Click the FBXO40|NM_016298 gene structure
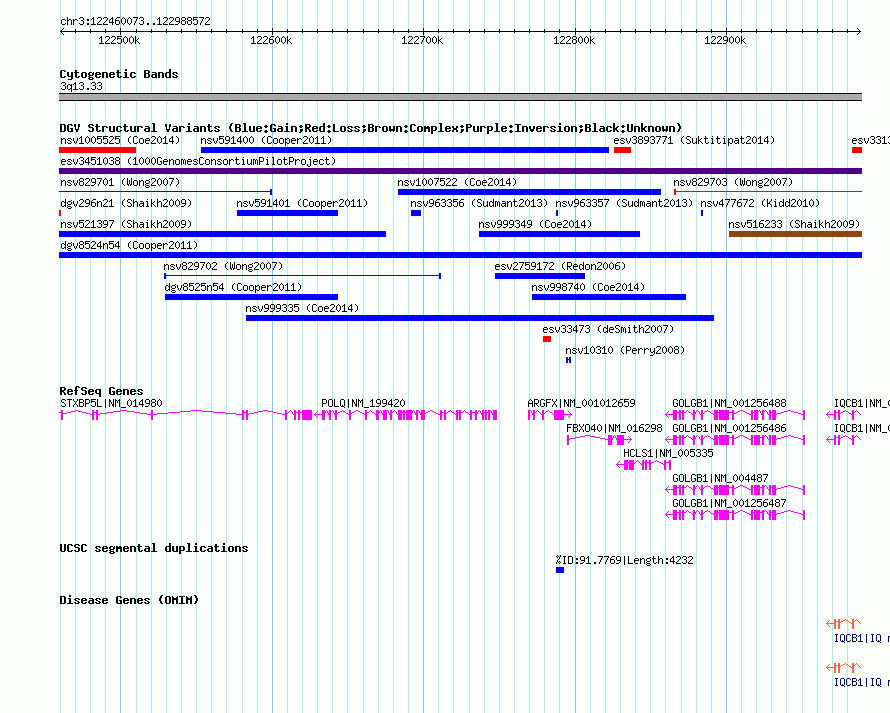 point(599,440)
